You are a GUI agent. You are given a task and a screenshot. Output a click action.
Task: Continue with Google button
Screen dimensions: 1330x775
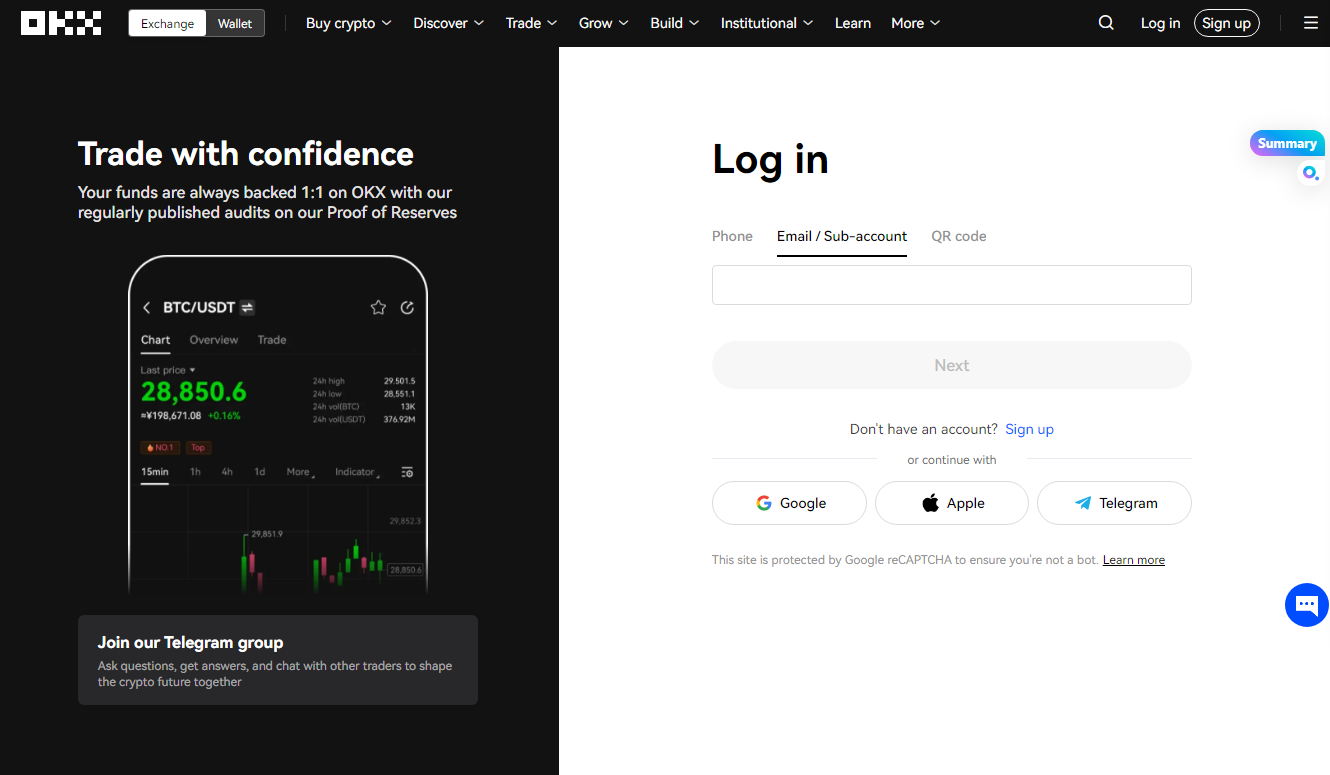(x=789, y=503)
